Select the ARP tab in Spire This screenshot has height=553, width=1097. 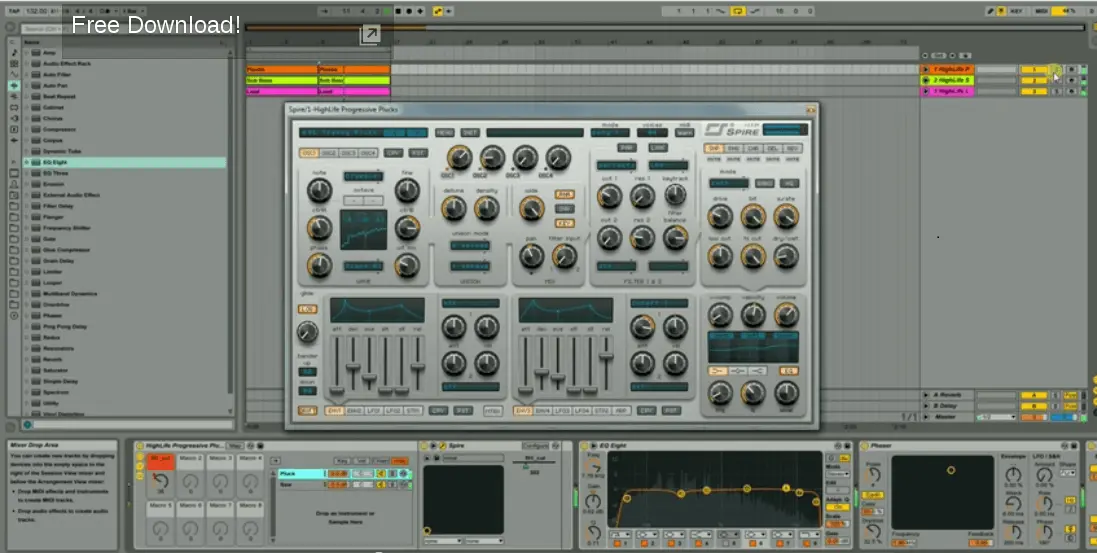(621, 411)
